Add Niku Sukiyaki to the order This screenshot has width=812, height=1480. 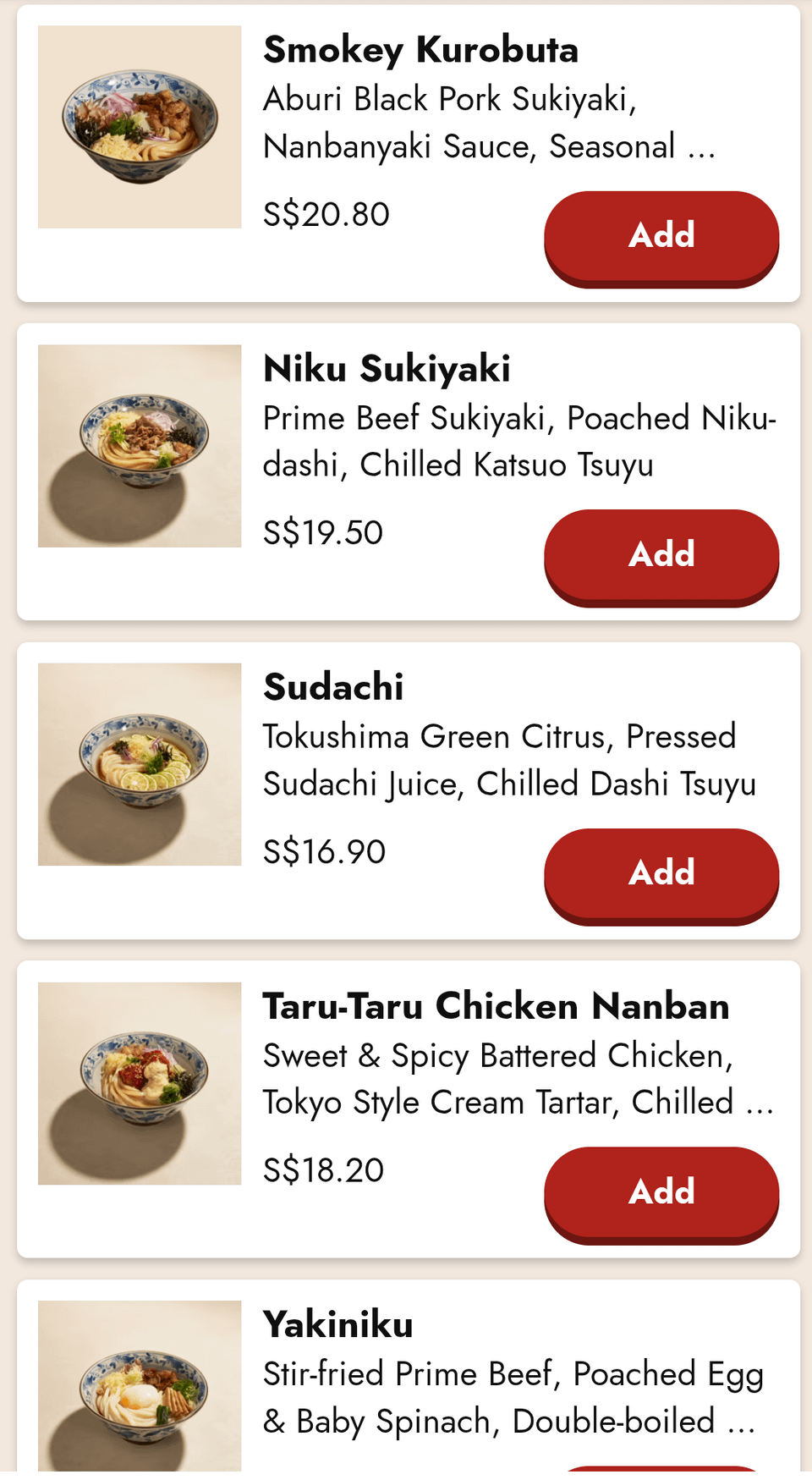click(x=661, y=555)
